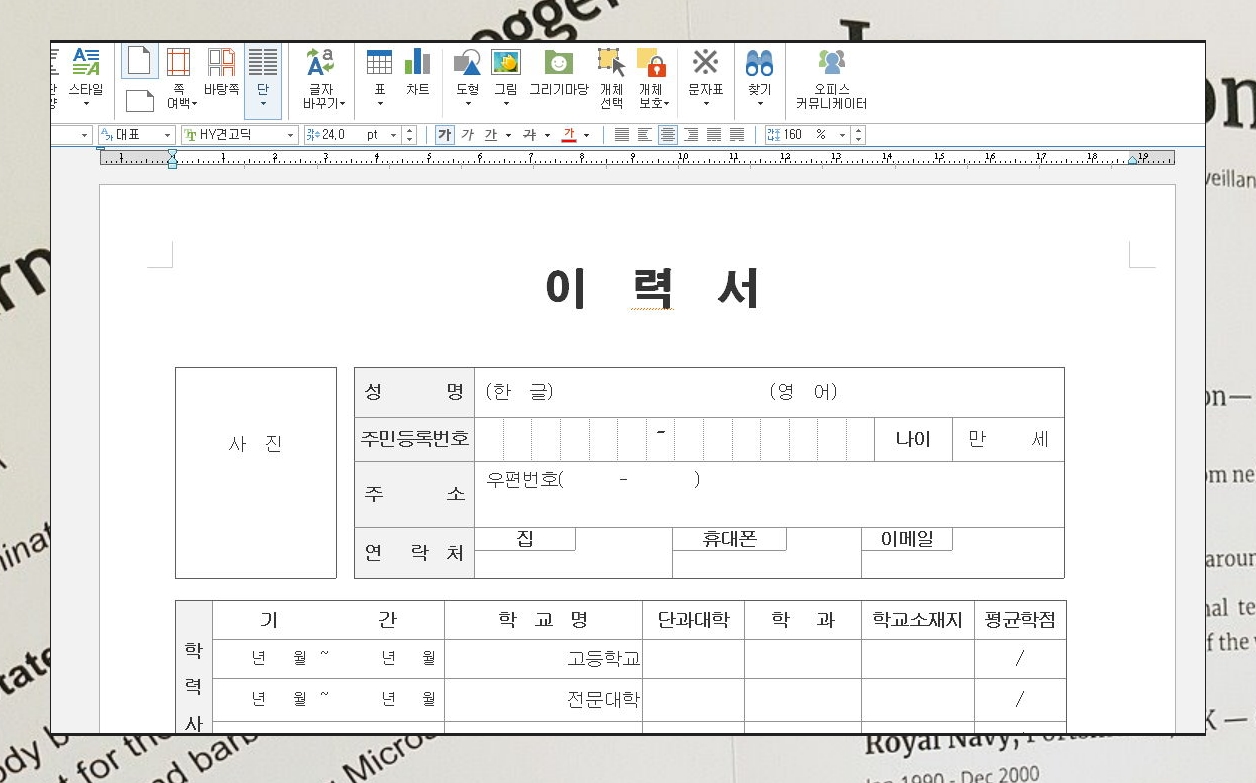Insert a chart with 차트 icon
This screenshot has height=783, width=1256.
pyautogui.click(x=417, y=70)
